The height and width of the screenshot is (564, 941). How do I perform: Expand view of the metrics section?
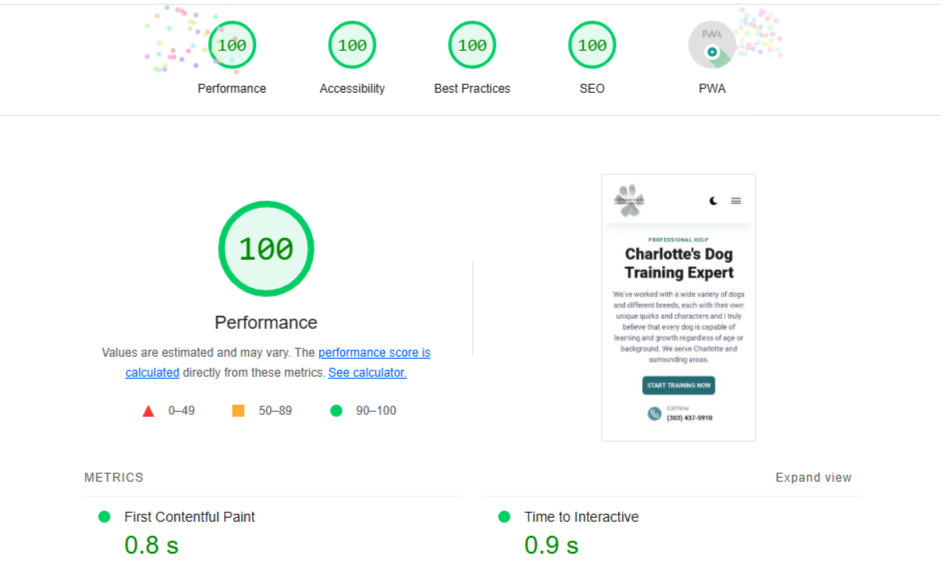coord(813,478)
